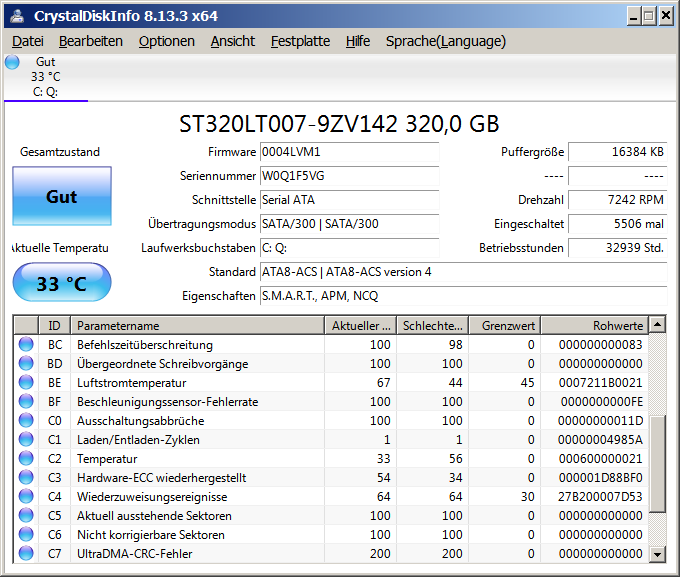Click the Parametername column header
The width and height of the screenshot is (680, 577).
[197, 325]
